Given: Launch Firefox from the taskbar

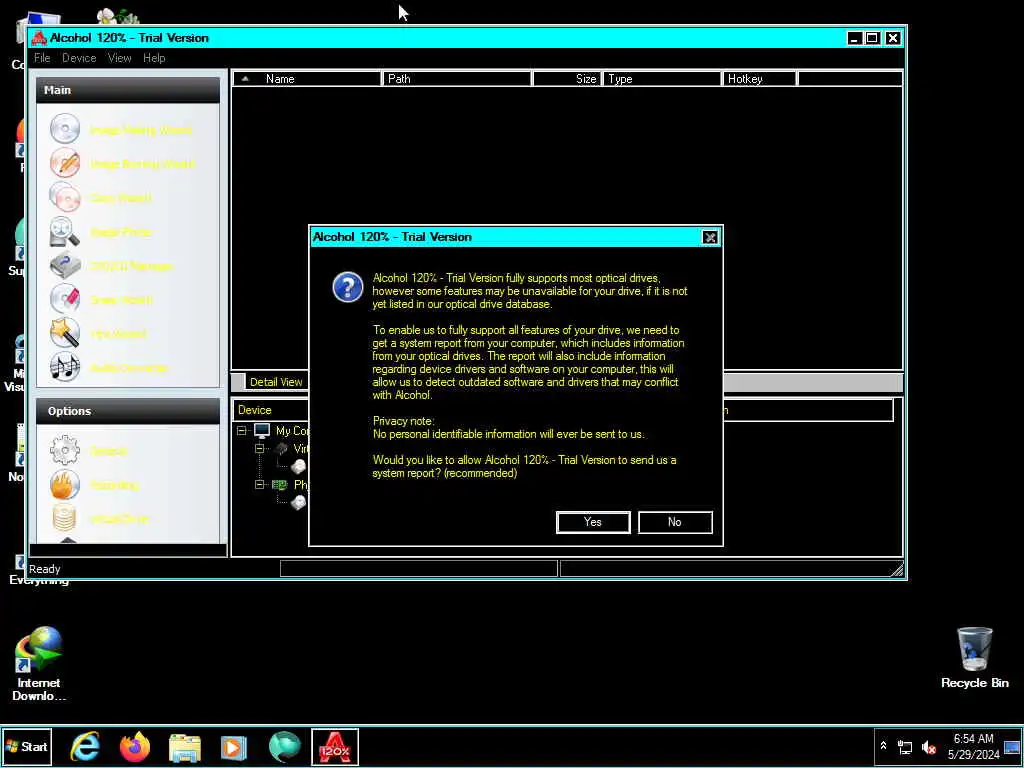Looking at the screenshot, I should [135, 747].
